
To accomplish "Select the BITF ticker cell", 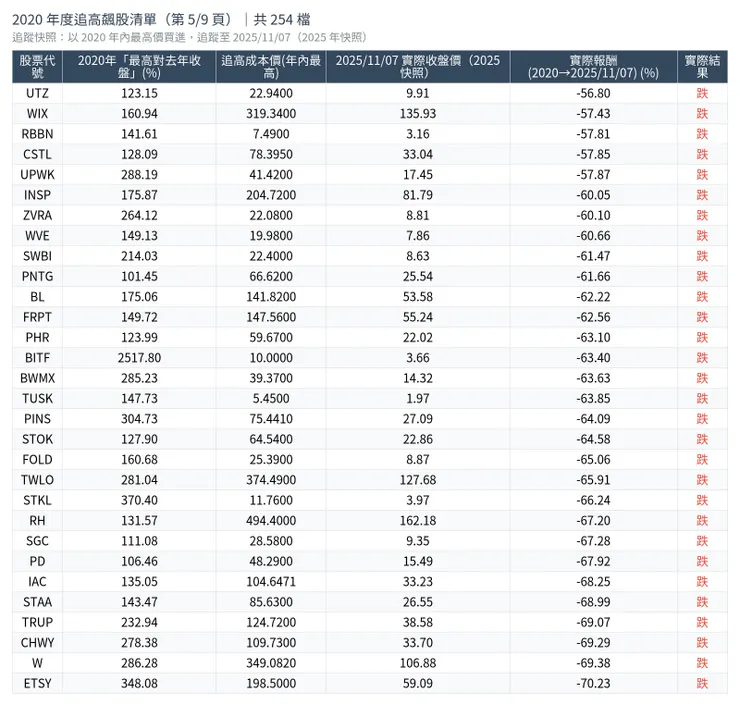I will pyautogui.click(x=37, y=358).
